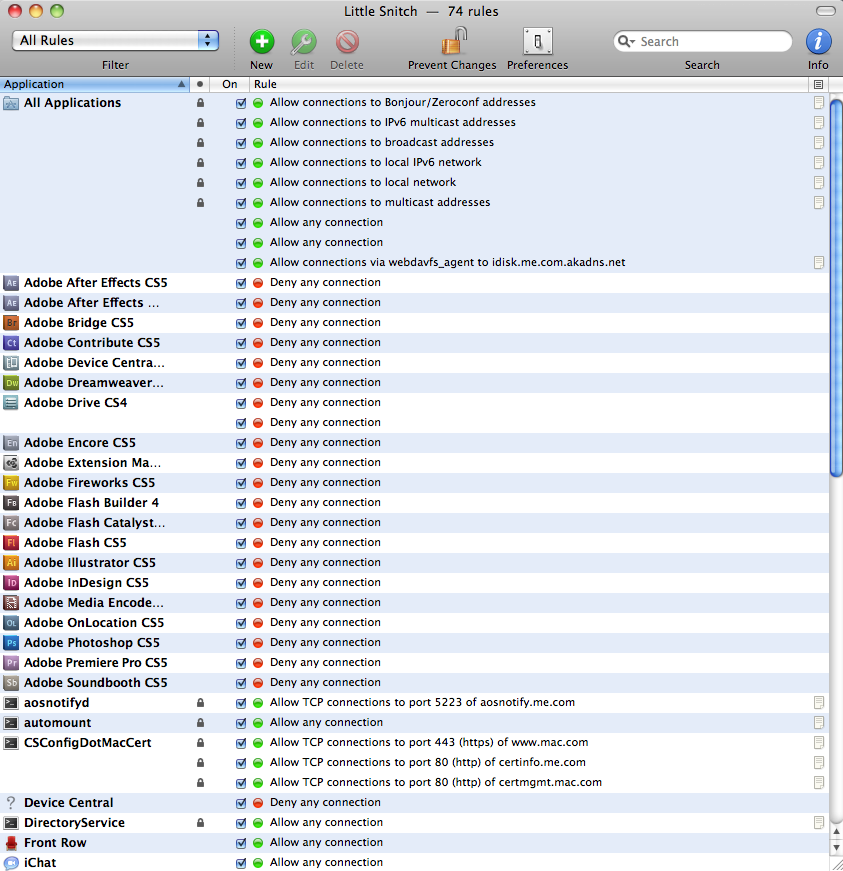This screenshot has height=871, width=843.
Task: Click the Adobe Soundbooth CS5 icon
Action: pyautogui.click(x=11, y=683)
